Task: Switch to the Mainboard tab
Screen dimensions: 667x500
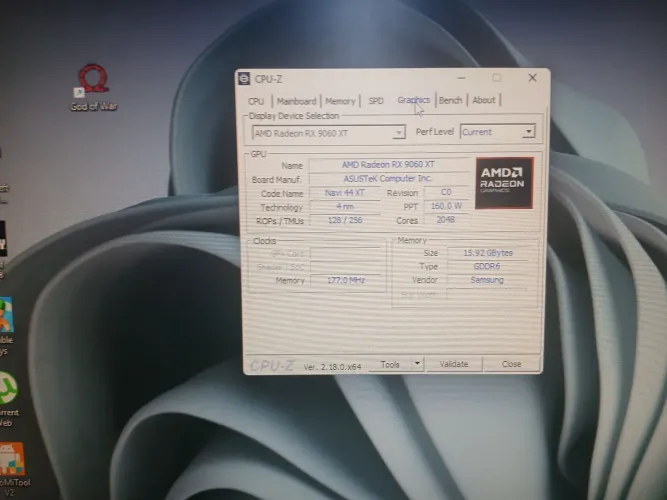Action: (x=296, y=101)
